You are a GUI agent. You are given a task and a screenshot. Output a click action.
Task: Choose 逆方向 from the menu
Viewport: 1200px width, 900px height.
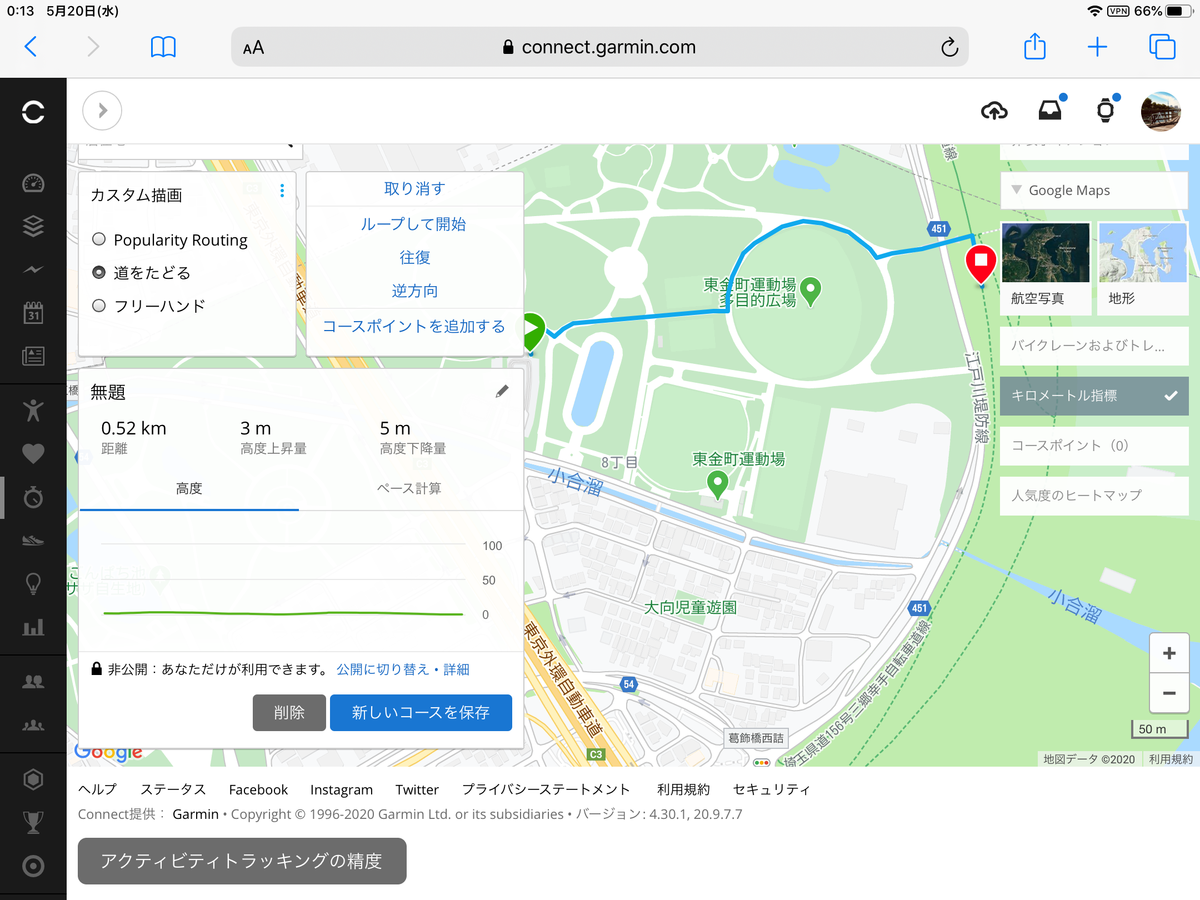(x=415, y=291)
